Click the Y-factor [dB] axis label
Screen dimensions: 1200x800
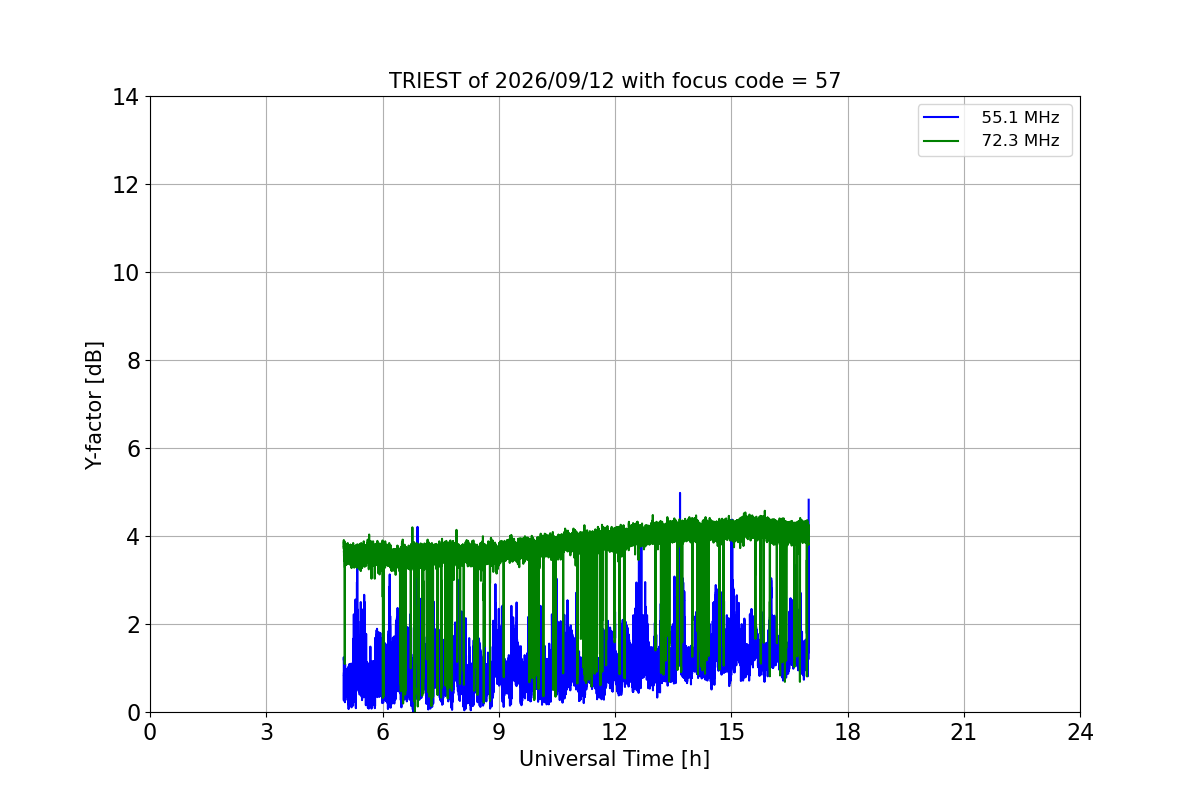coord(94,405)
